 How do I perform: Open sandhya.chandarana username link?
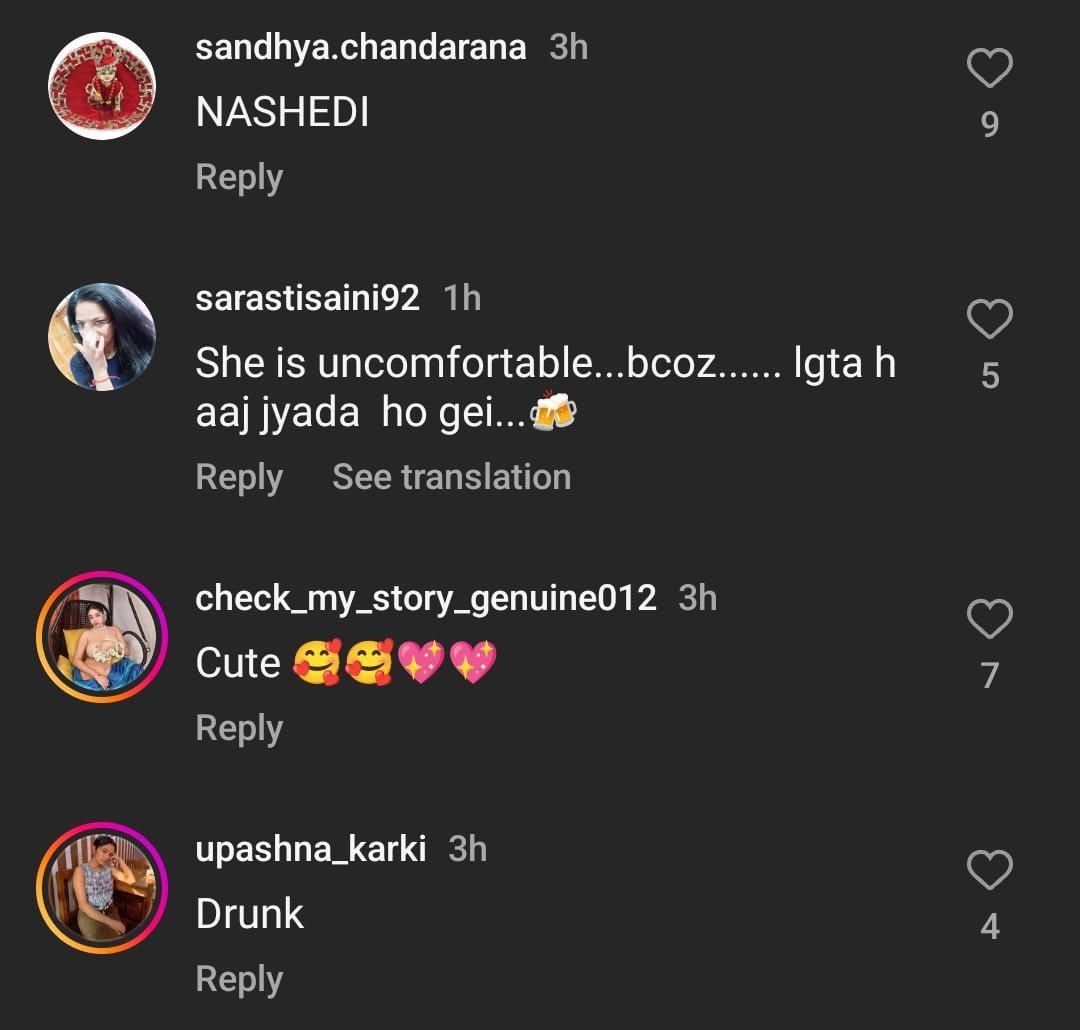360,48
